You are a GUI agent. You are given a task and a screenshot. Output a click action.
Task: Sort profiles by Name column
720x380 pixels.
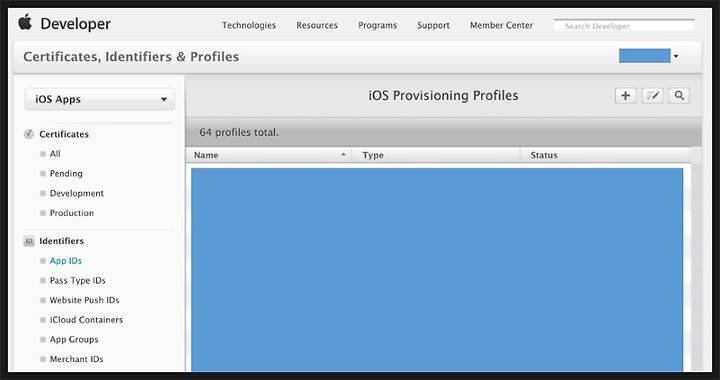click(x=269, y=155)
